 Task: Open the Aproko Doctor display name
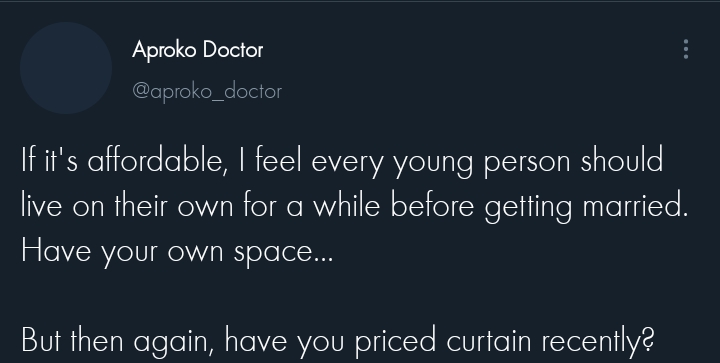coord(197,50)
